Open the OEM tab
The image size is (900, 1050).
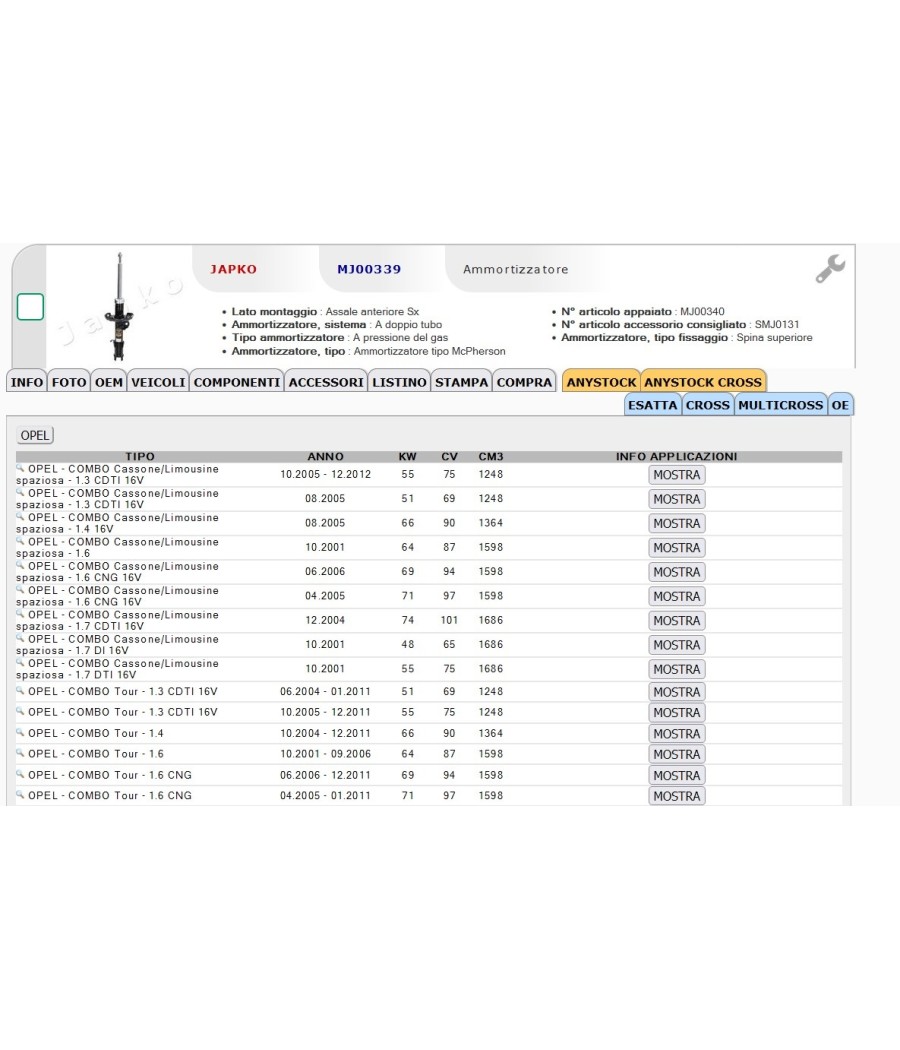point(108,382)
